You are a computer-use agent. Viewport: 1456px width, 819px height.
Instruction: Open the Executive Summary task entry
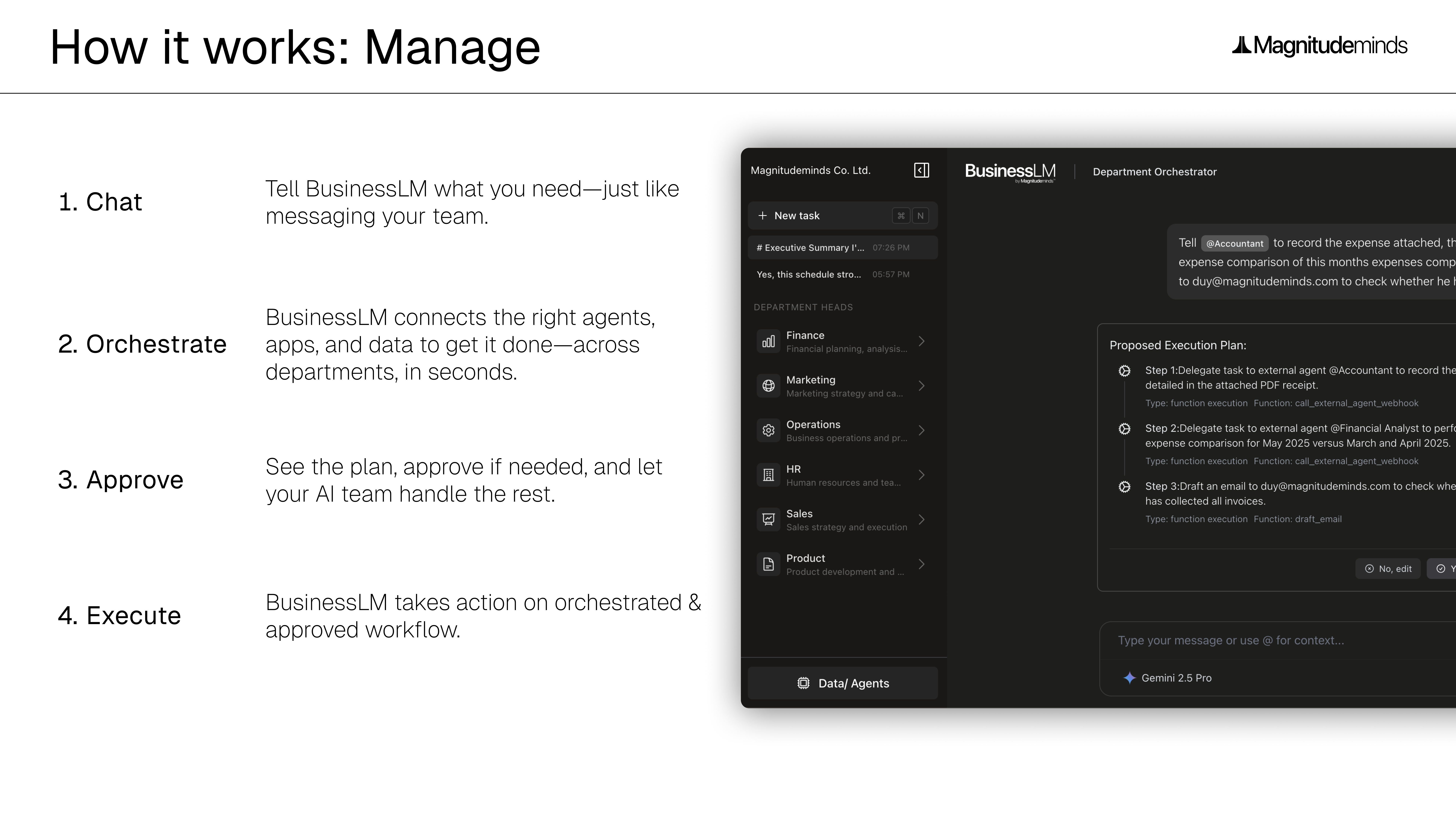[843, 248]
